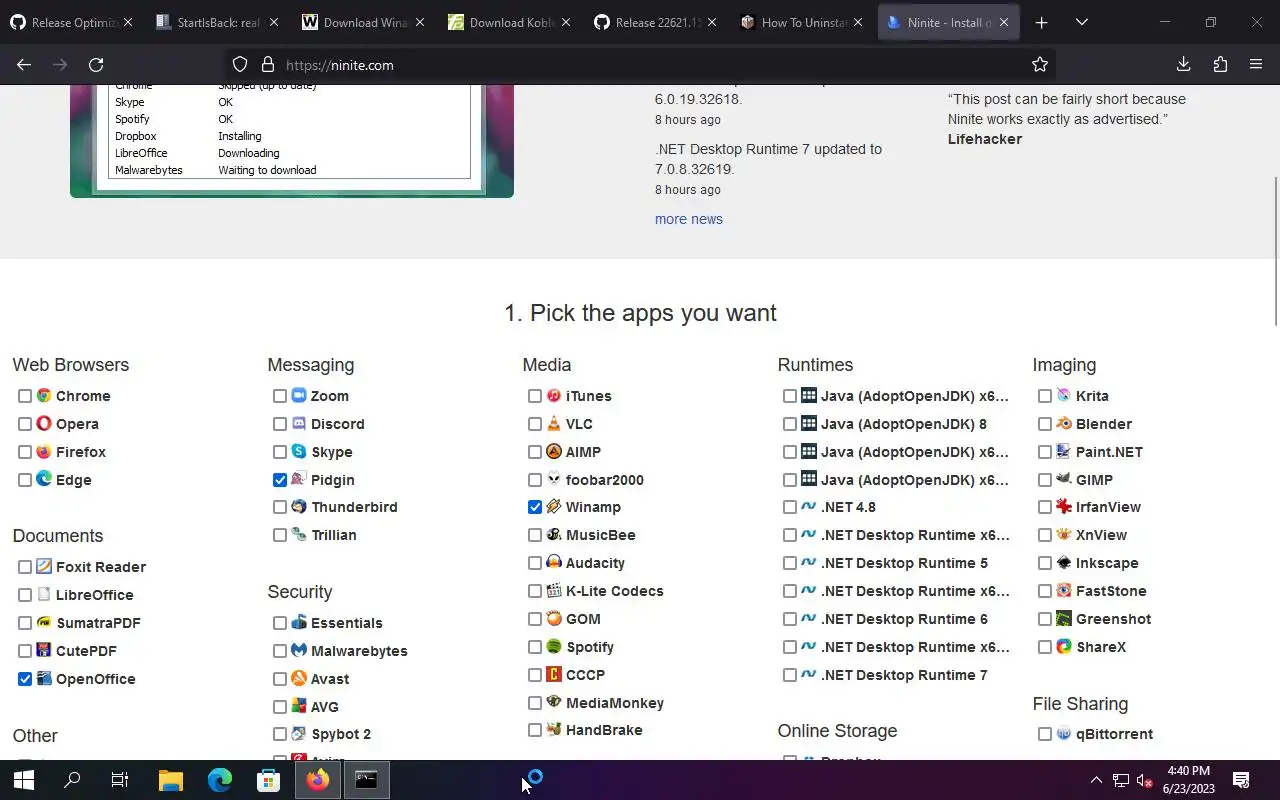Click the muted volume tray icon
Image resolution: width=1280 pixels, height=800 pixels.
click(x=1145, y=780)
